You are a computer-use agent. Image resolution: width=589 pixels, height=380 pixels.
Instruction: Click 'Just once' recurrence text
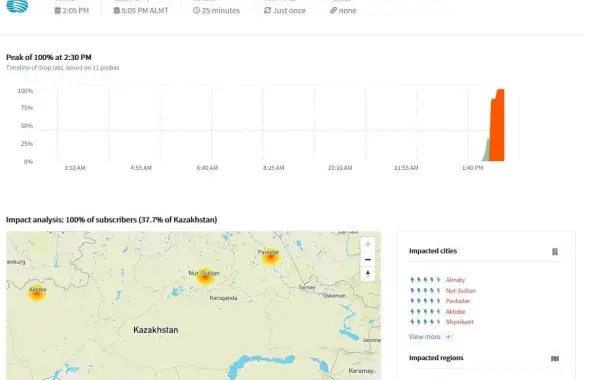coord(289,11)
